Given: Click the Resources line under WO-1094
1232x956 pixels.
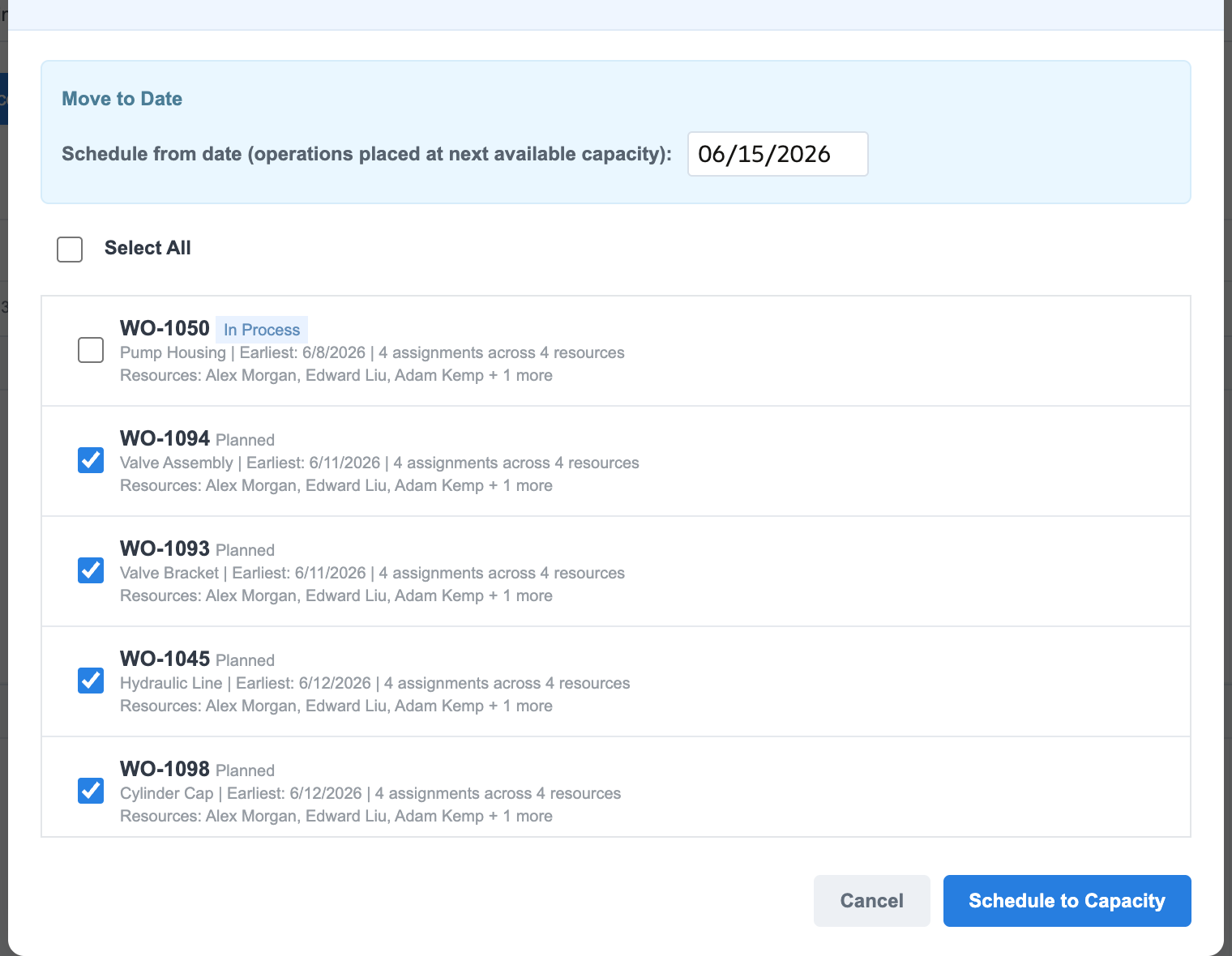Looking at the screenshot, I should pos(336,485).
